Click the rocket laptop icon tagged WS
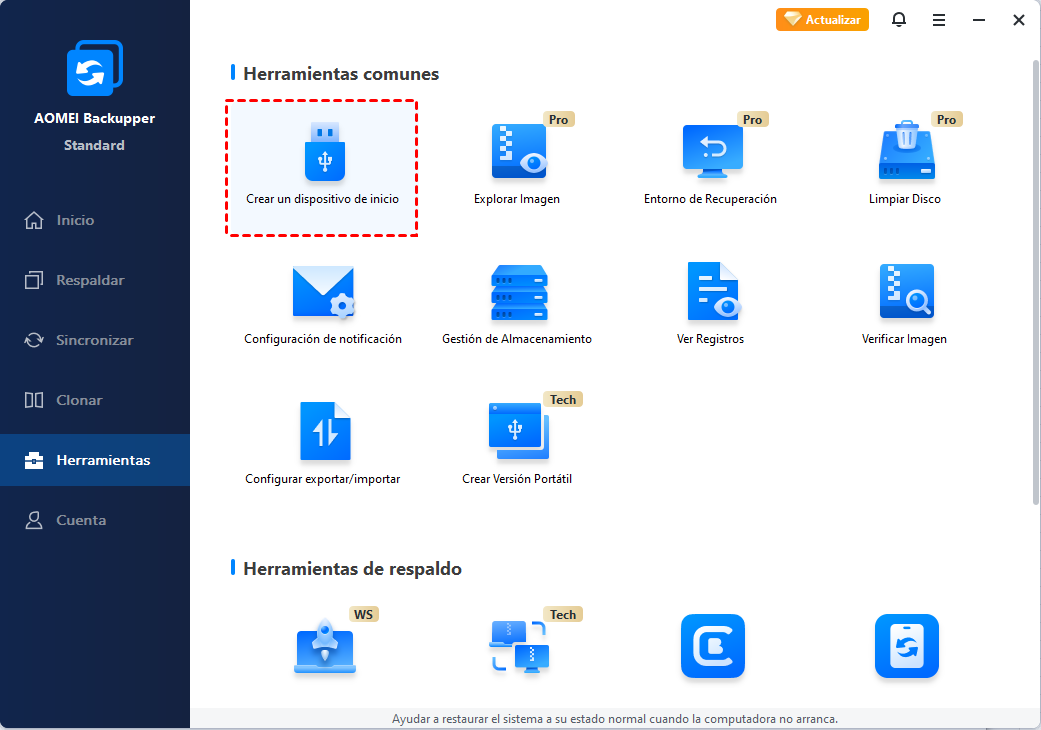The image size is (1041, 730). tap(325, 646)
